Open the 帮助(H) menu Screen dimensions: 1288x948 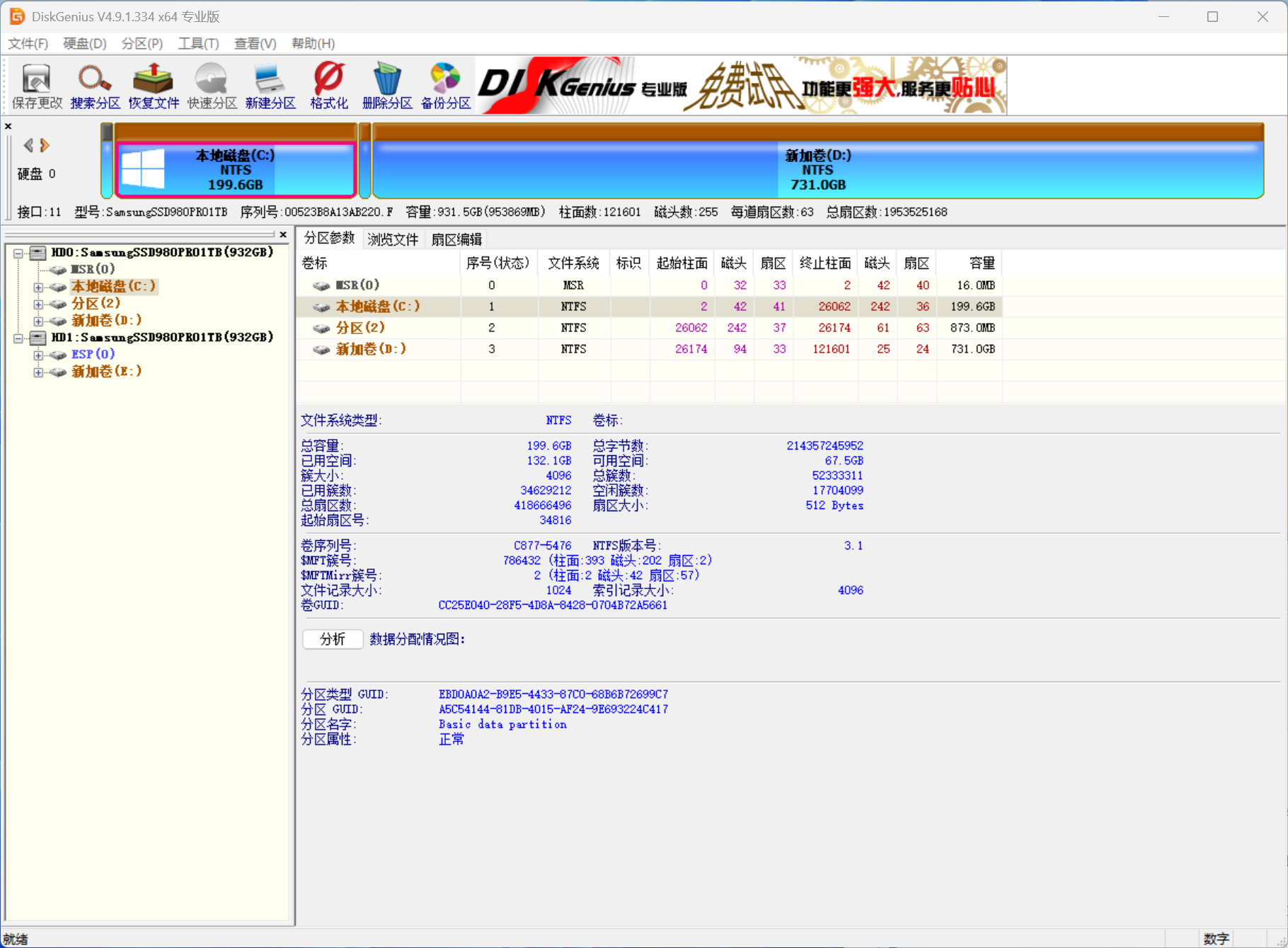(x=313, y=44)
